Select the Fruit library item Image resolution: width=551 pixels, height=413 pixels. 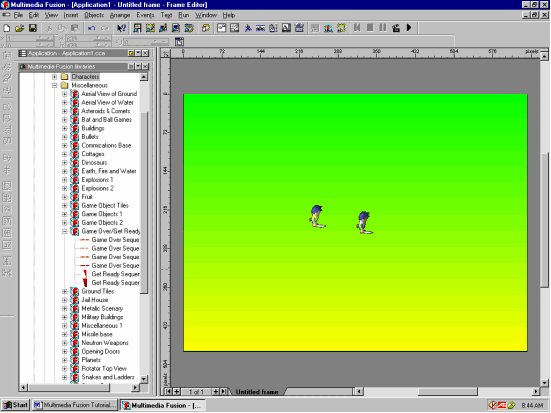(x=87, y=197)
